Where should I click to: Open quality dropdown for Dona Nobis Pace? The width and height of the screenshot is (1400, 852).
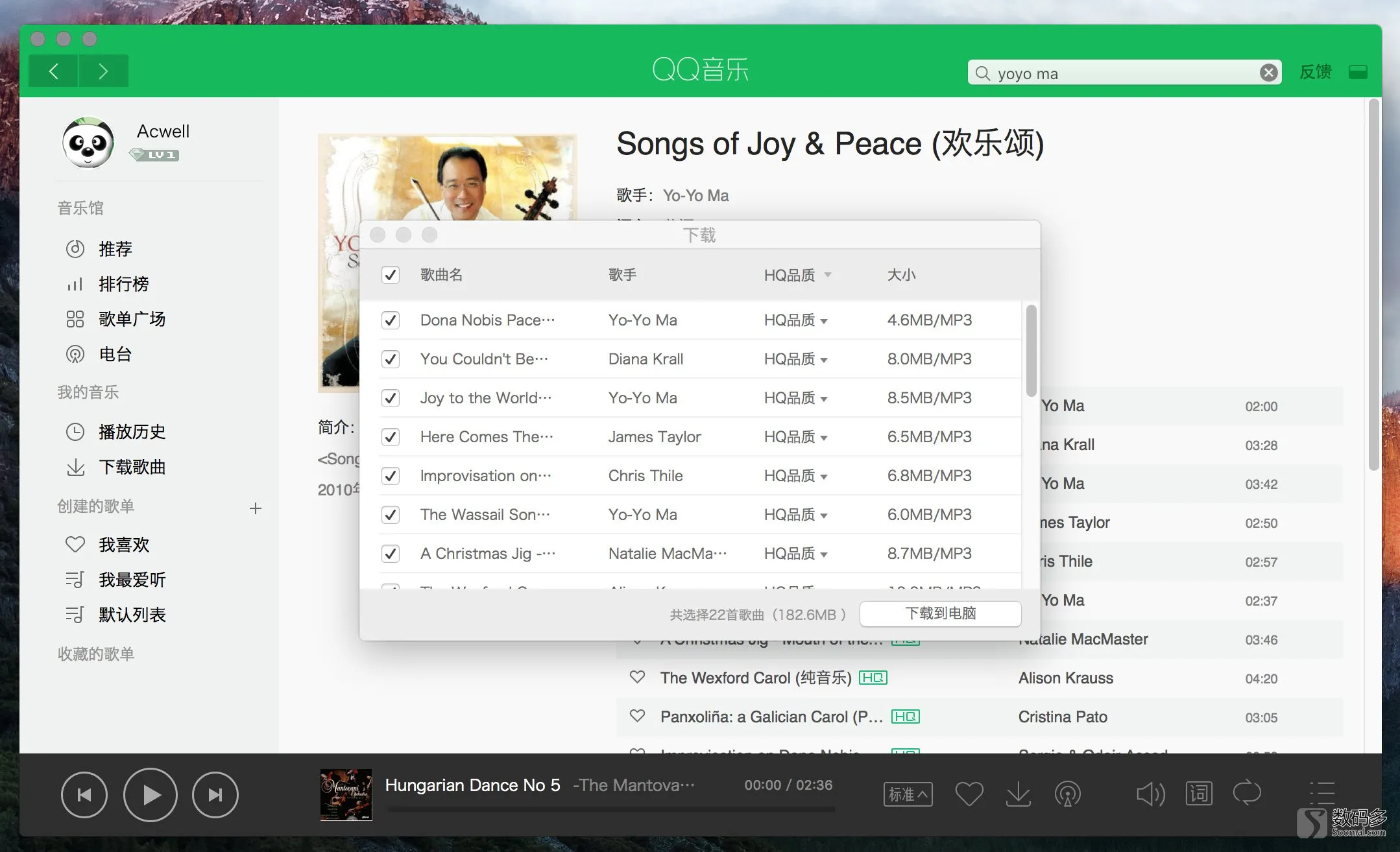point(796,320)
